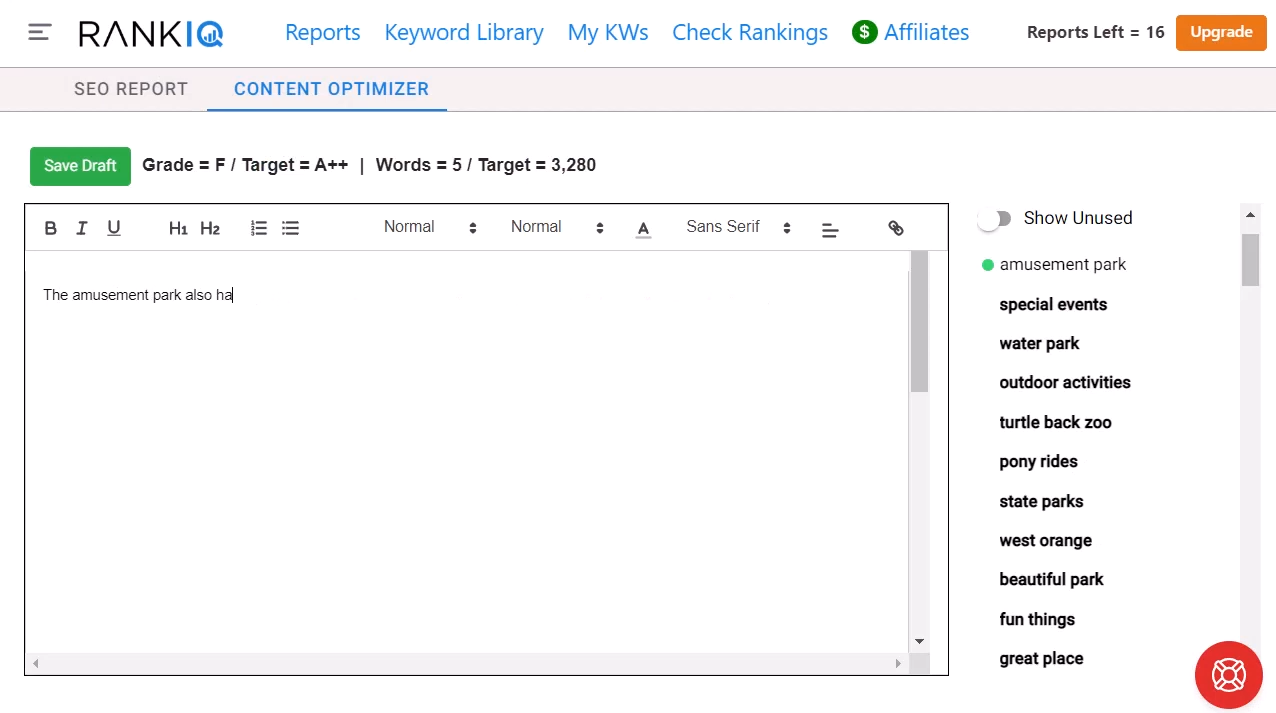Toggle bold formatting in the editor
This screenshot has width=1276, height=713.
tap(50, 228)
